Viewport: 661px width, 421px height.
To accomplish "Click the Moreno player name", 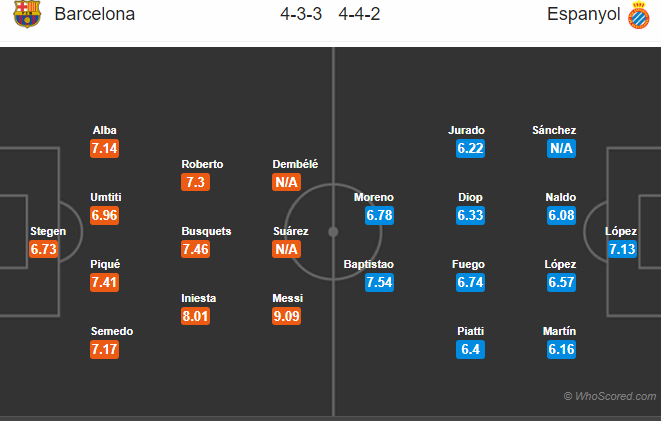I will click(374, 197).
